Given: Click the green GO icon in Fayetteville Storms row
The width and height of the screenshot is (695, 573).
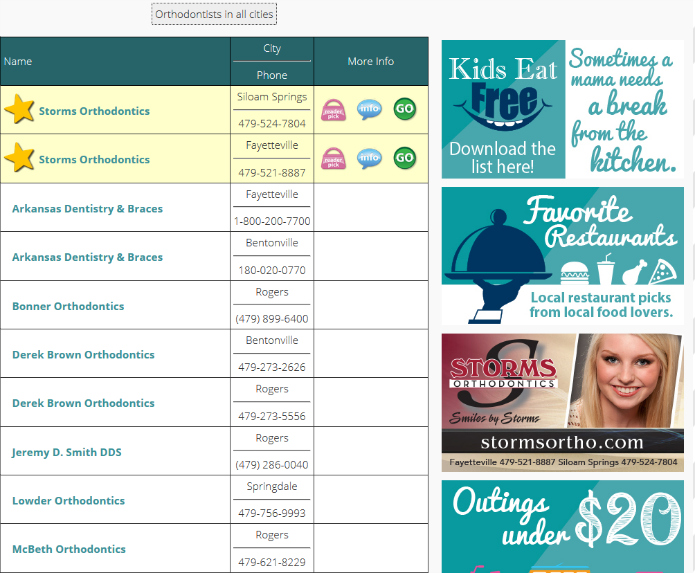Looking at the screenshot, I should pos(405,158).
